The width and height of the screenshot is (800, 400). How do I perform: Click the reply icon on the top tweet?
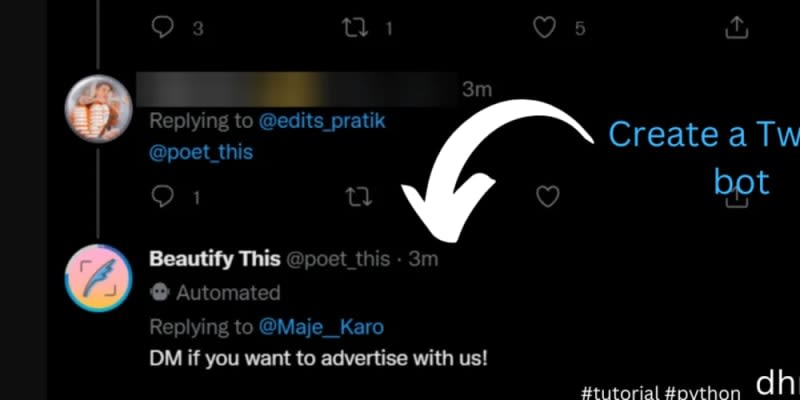coord(163,28)
